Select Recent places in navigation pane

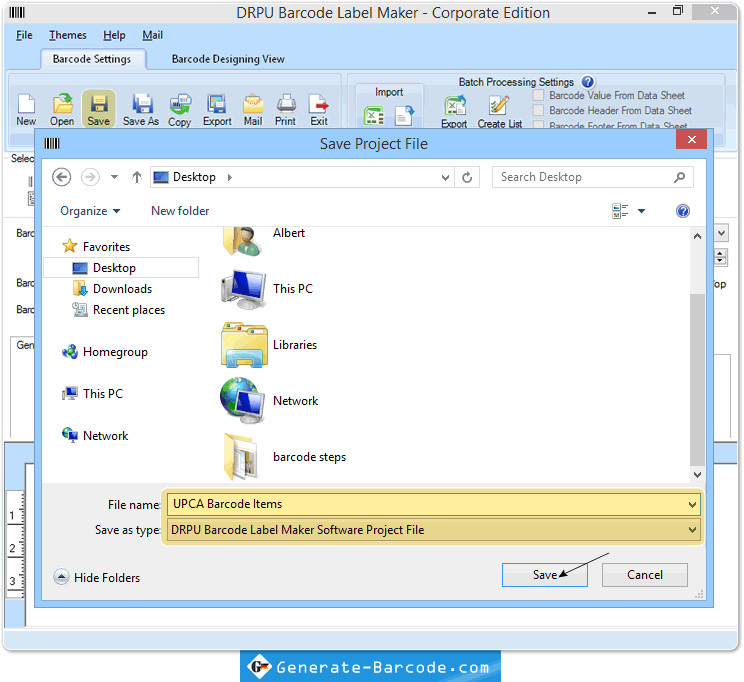point(119,310)
